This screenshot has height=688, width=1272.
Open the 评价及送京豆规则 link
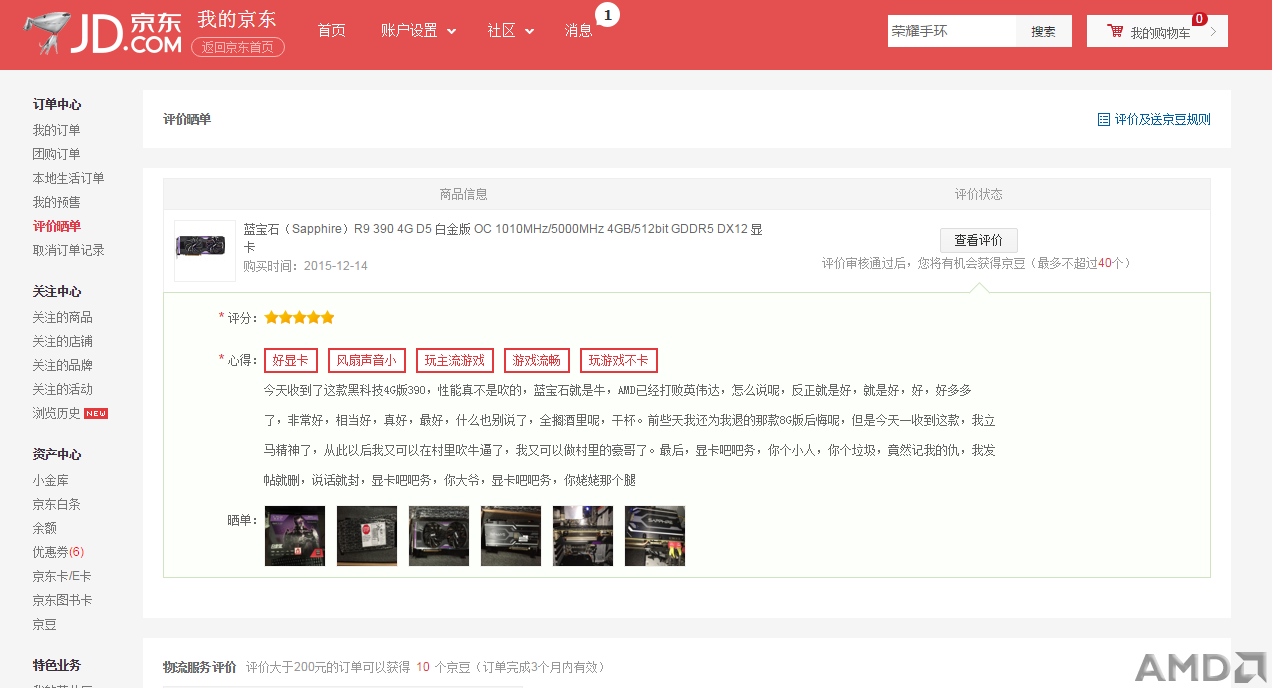[1162, 120]
